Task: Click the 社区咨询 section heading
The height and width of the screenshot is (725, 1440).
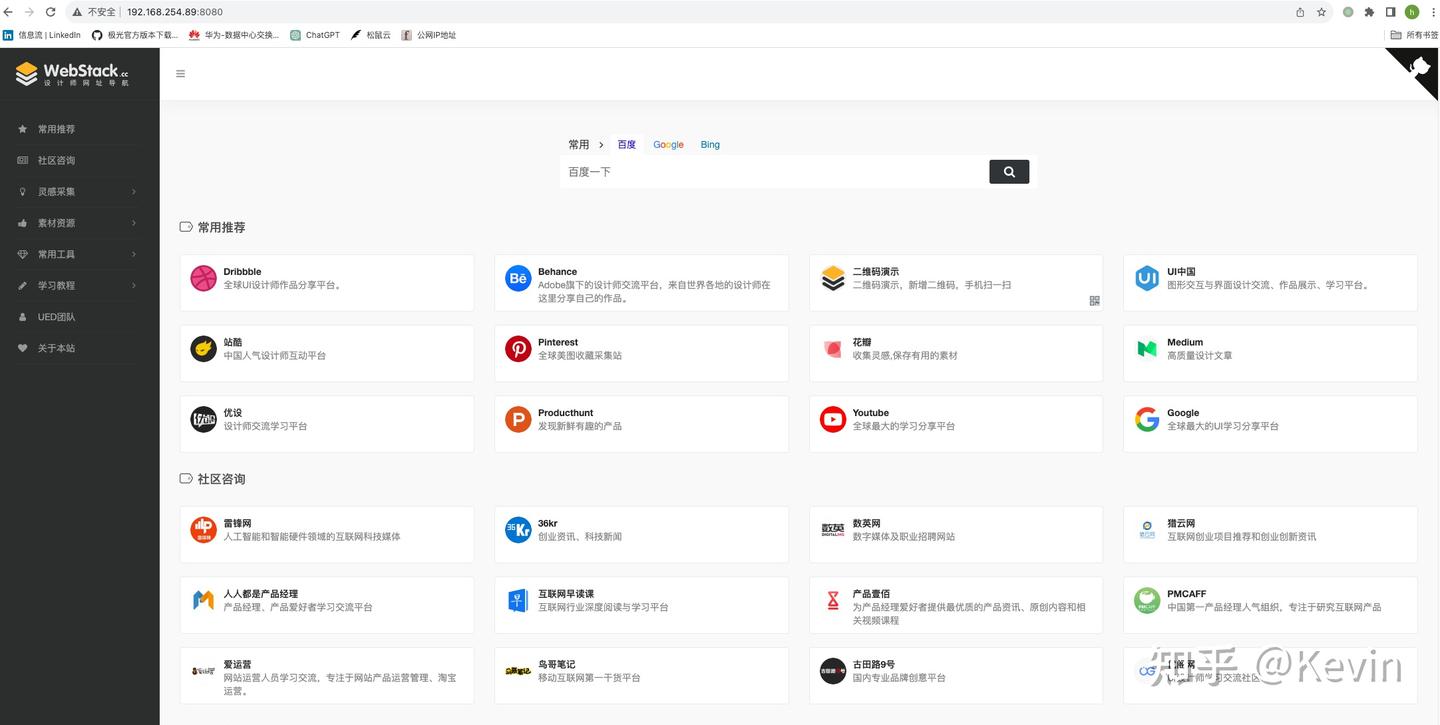Action: (221, 479)
